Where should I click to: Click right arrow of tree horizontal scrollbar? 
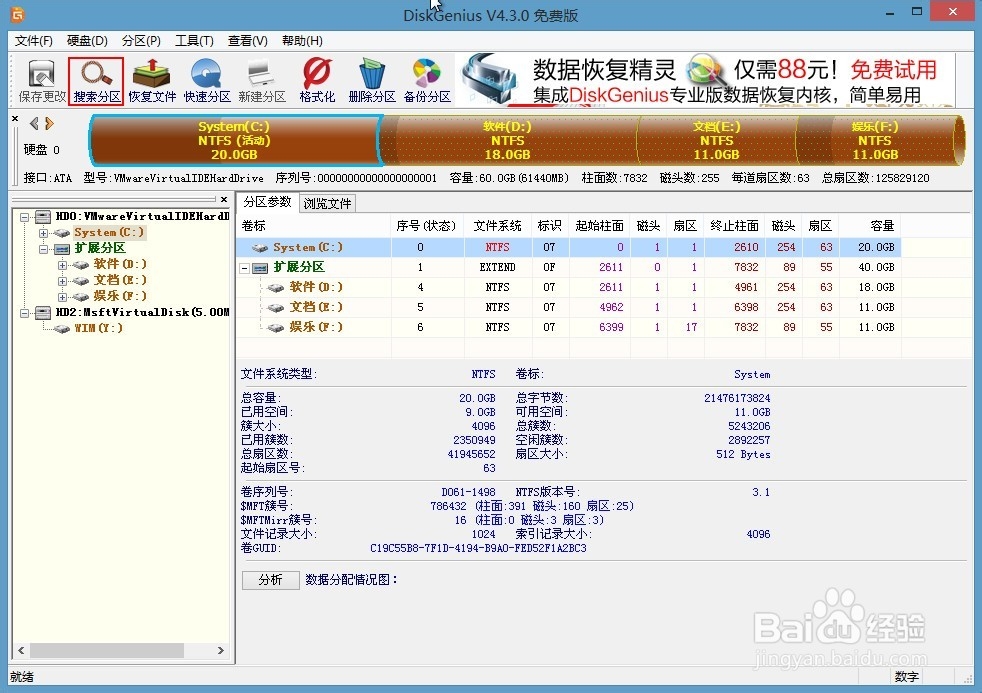[220, 651]
